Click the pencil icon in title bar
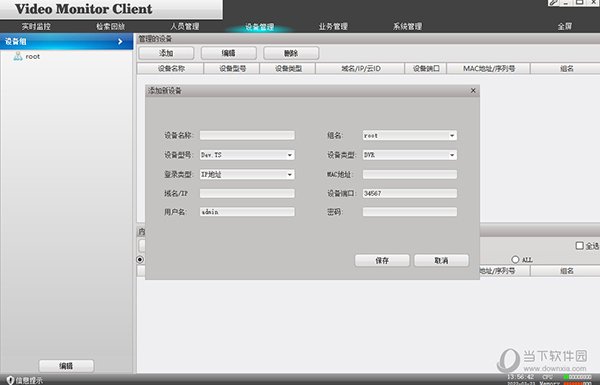600x385 pixels. (x=553, y=2)
